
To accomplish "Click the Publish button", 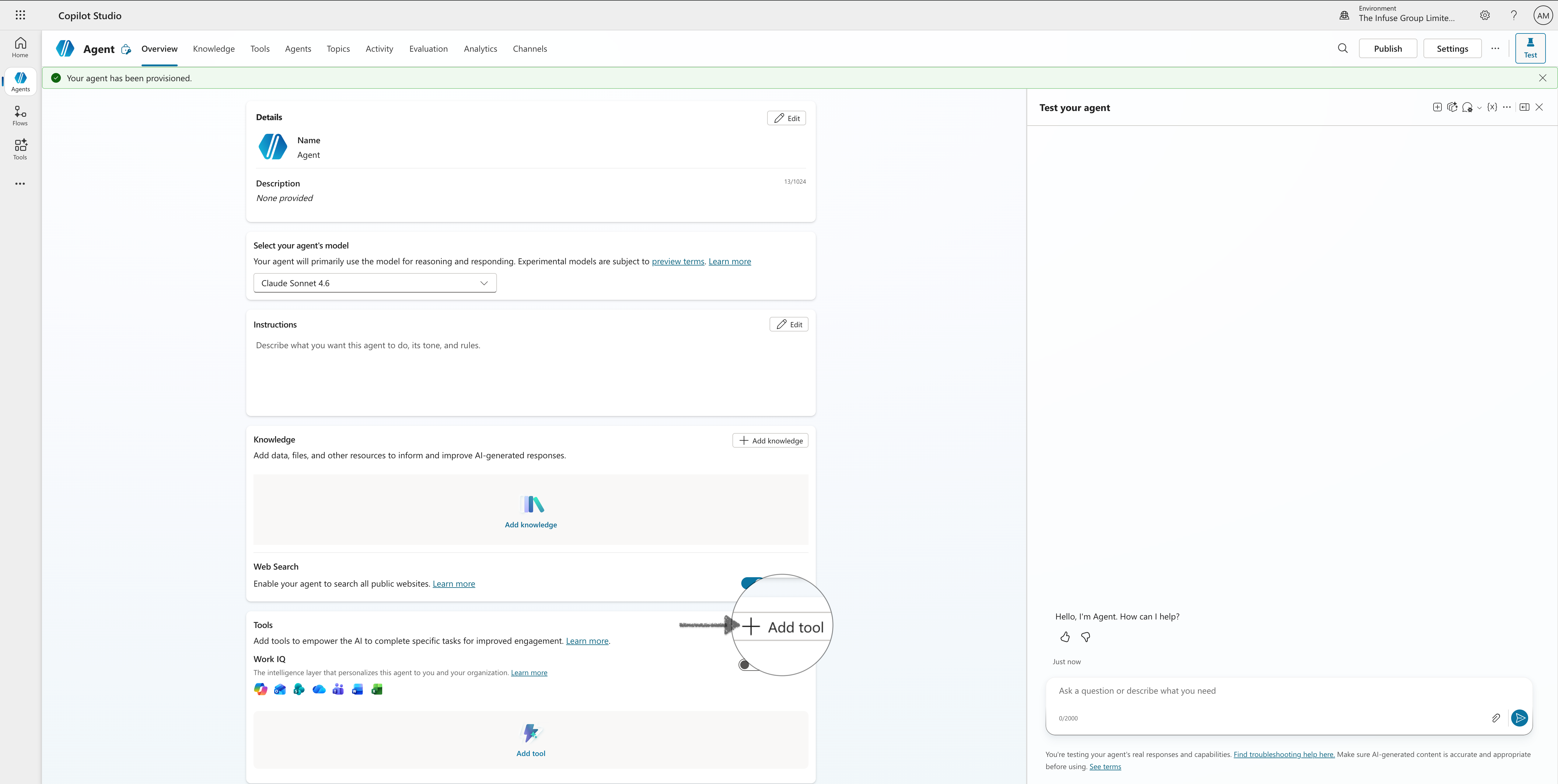I will tap(1388, 48).
